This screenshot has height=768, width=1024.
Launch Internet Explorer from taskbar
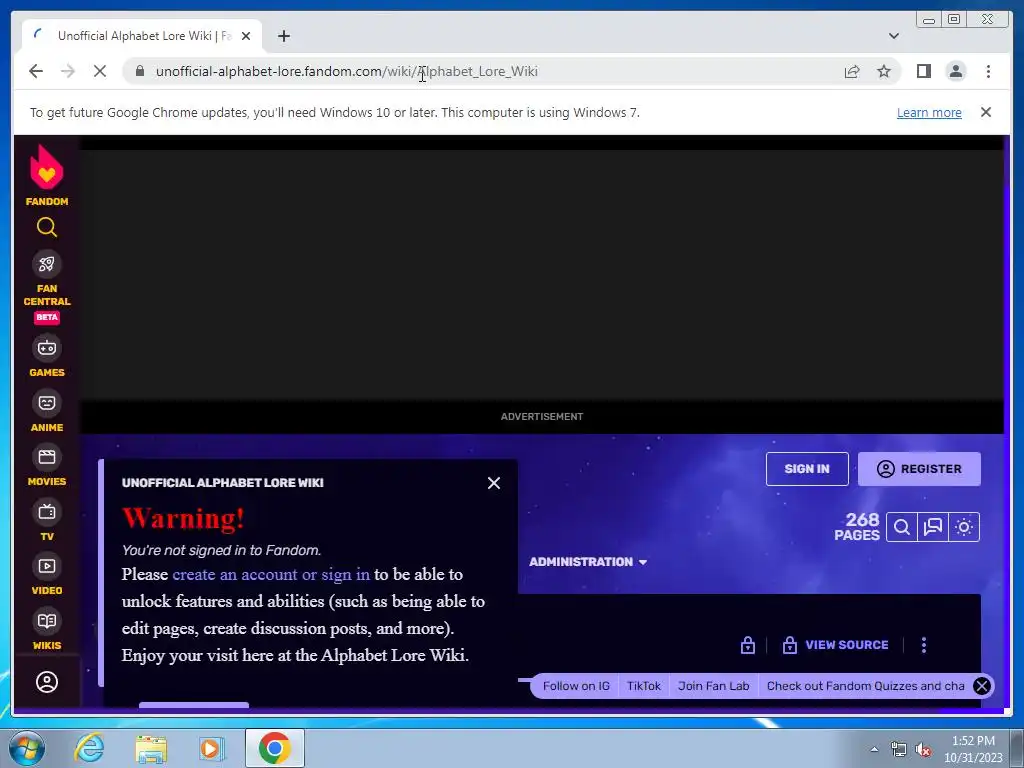[x=89, y=748]
